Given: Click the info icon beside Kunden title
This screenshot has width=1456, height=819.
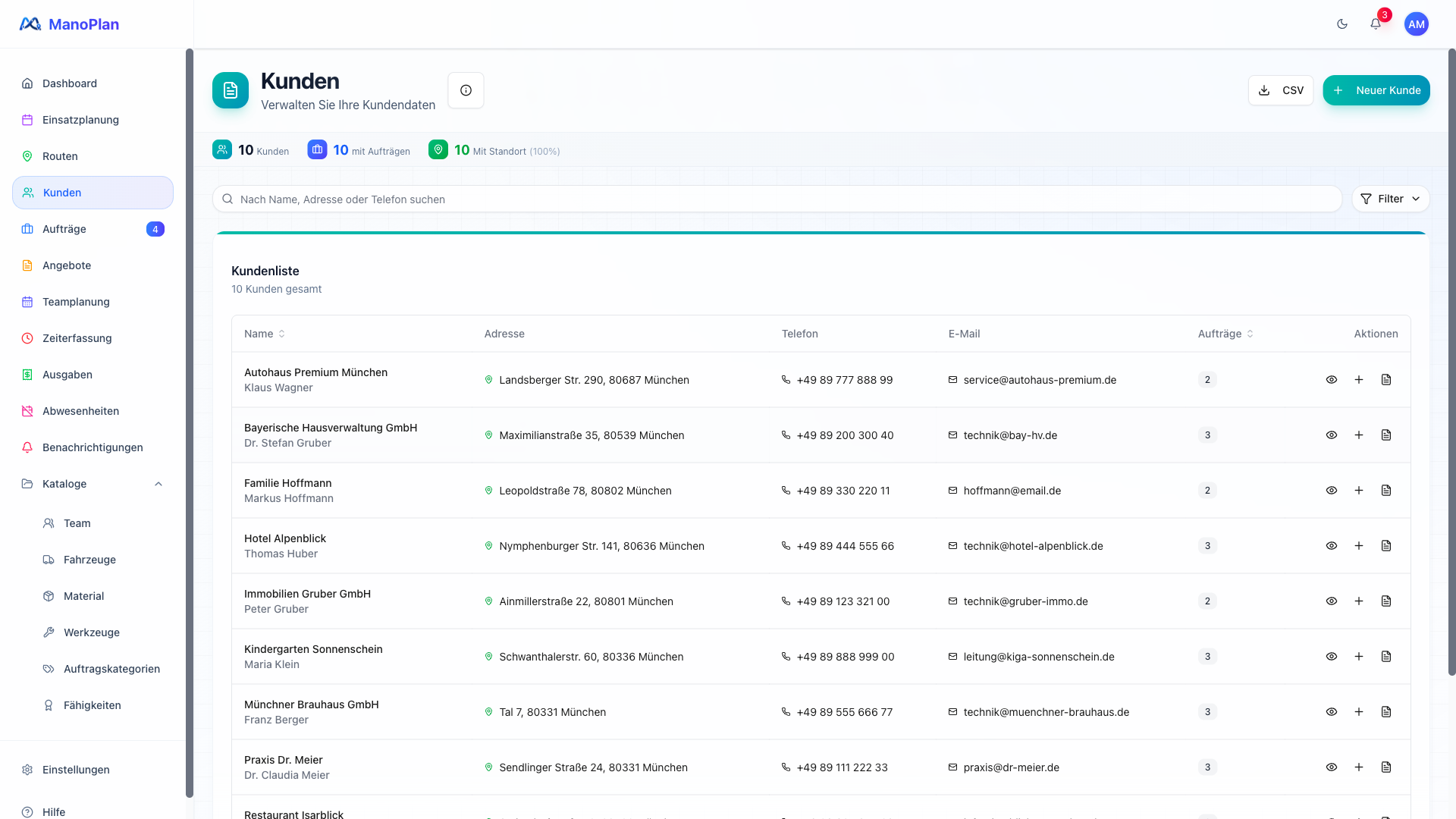Looking at the screenshot, I should (x=466, y=90).
